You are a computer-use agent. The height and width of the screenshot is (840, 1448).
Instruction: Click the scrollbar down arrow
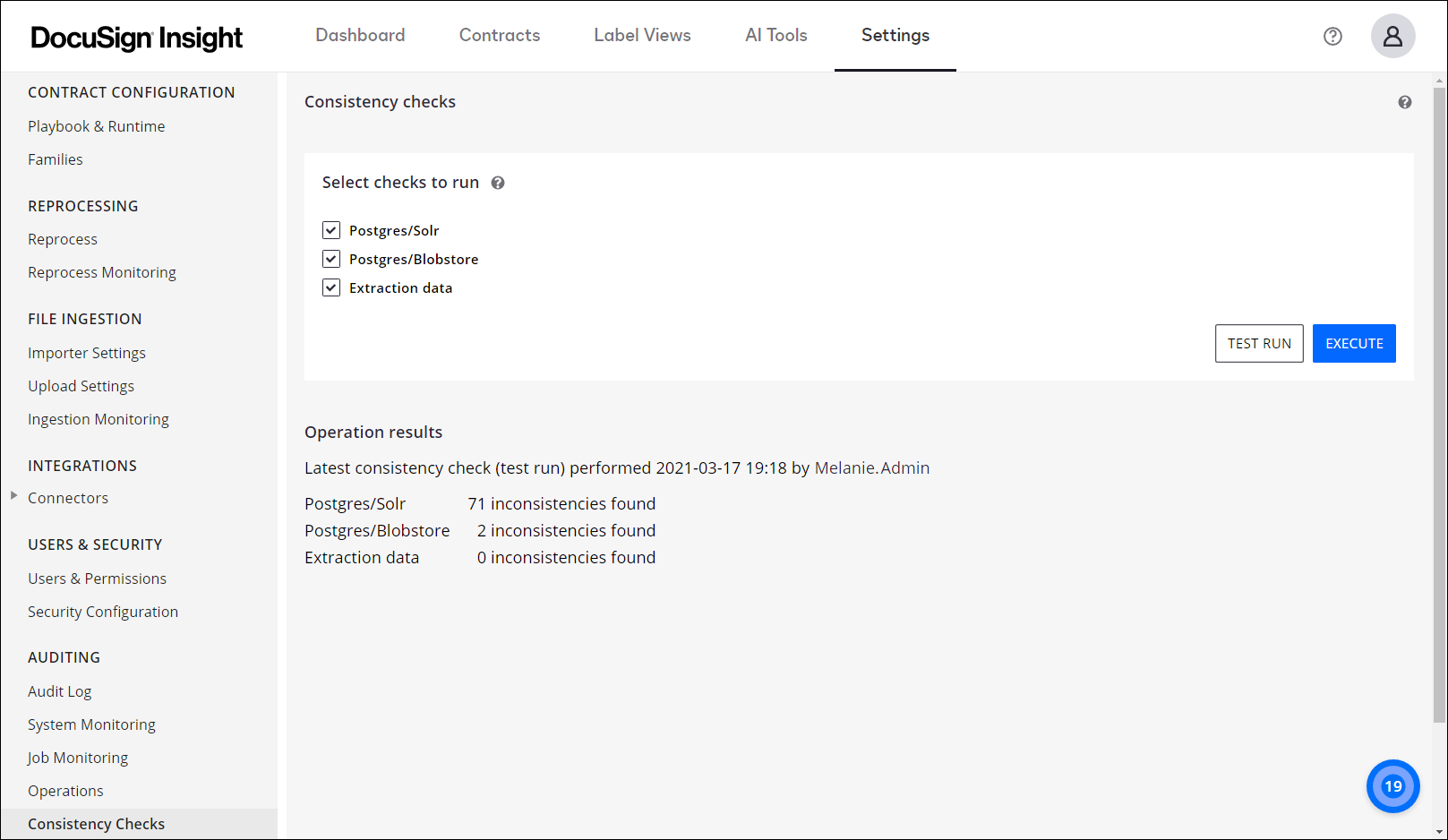(1440, 832)
